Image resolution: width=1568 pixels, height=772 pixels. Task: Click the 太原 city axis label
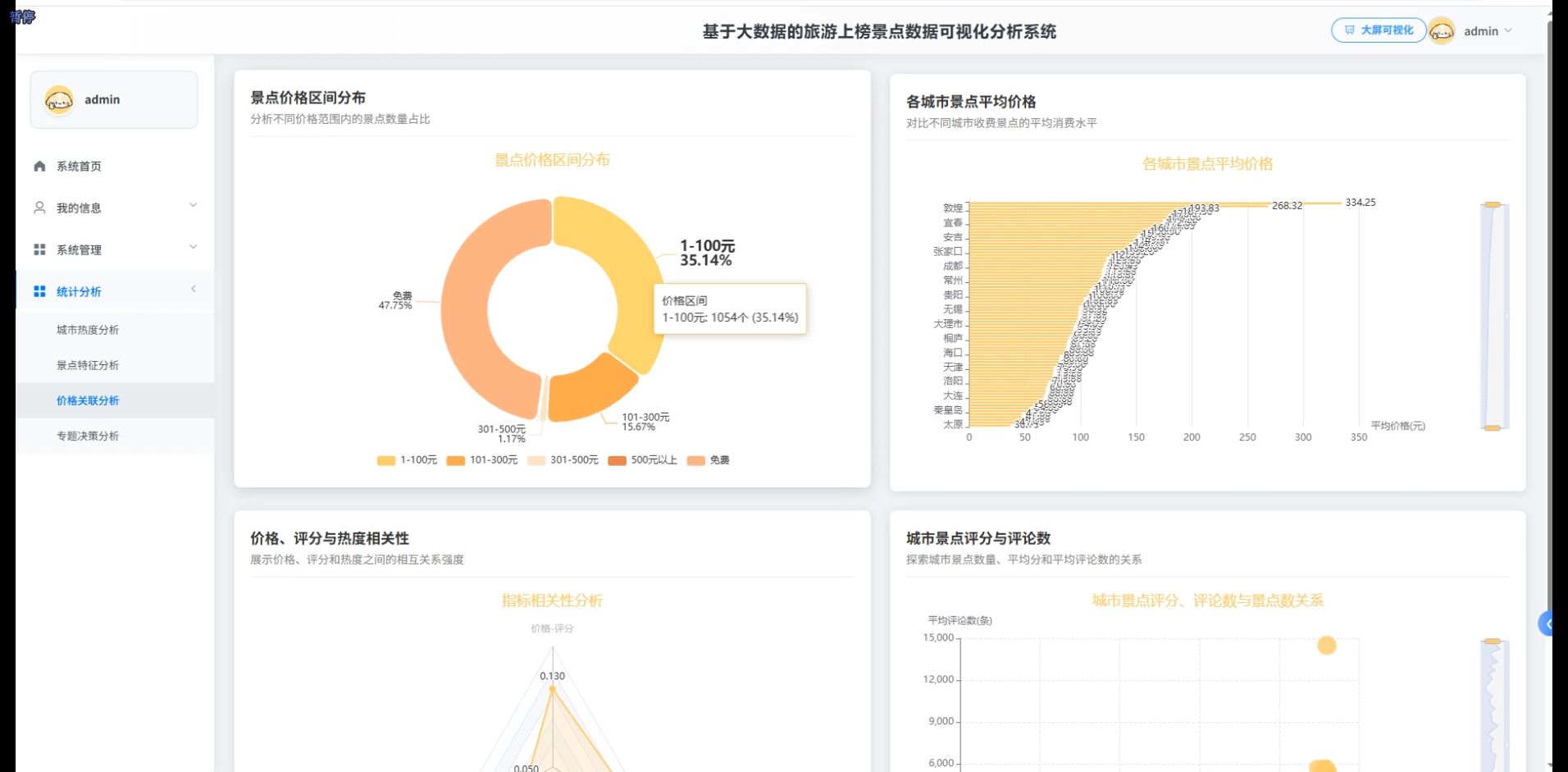click(x=953, y=425)
